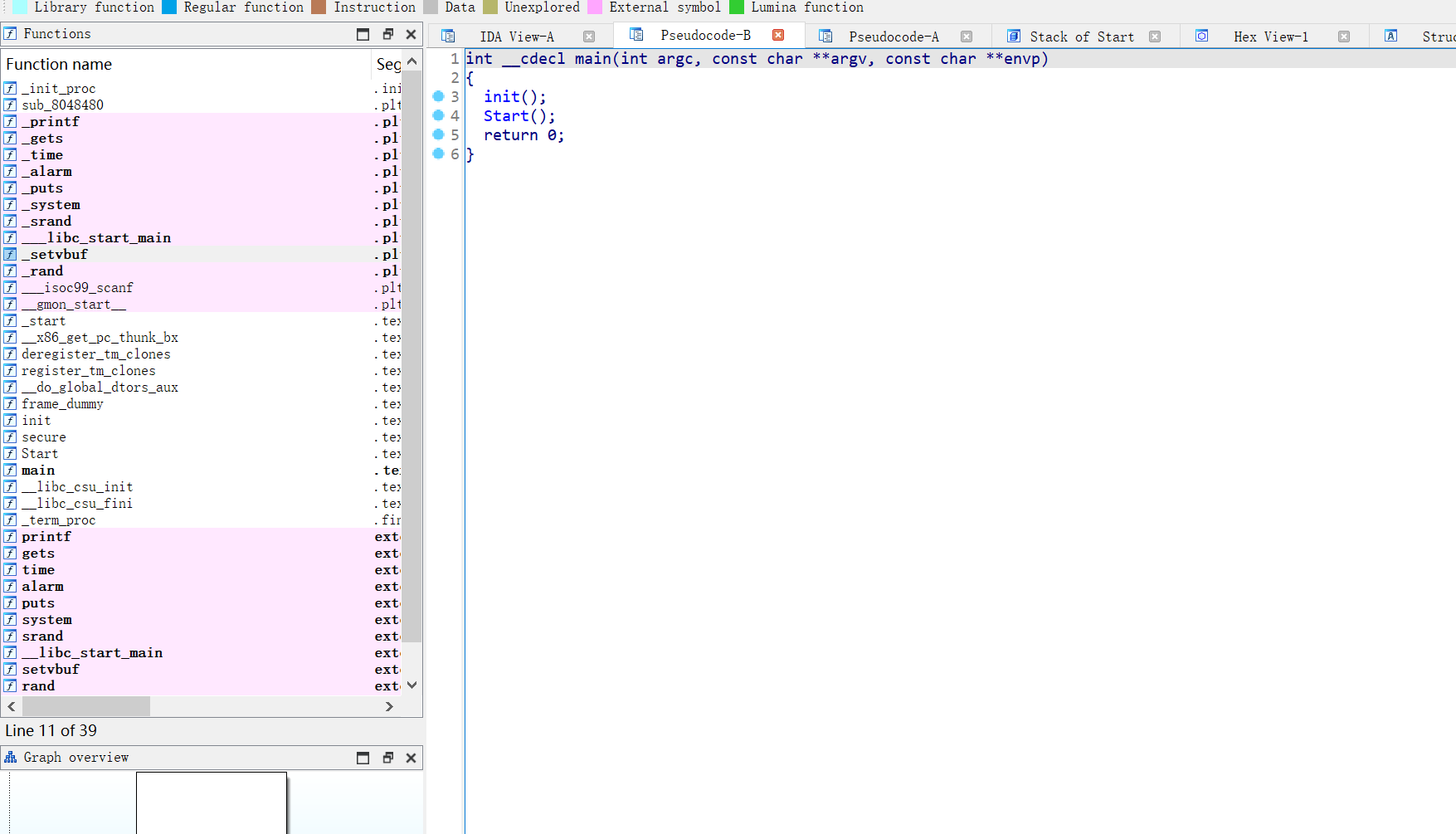The image size is (1456, 834).
Task: Select the _gets function row
Action: pyautogui.click(x=202, y=139)
